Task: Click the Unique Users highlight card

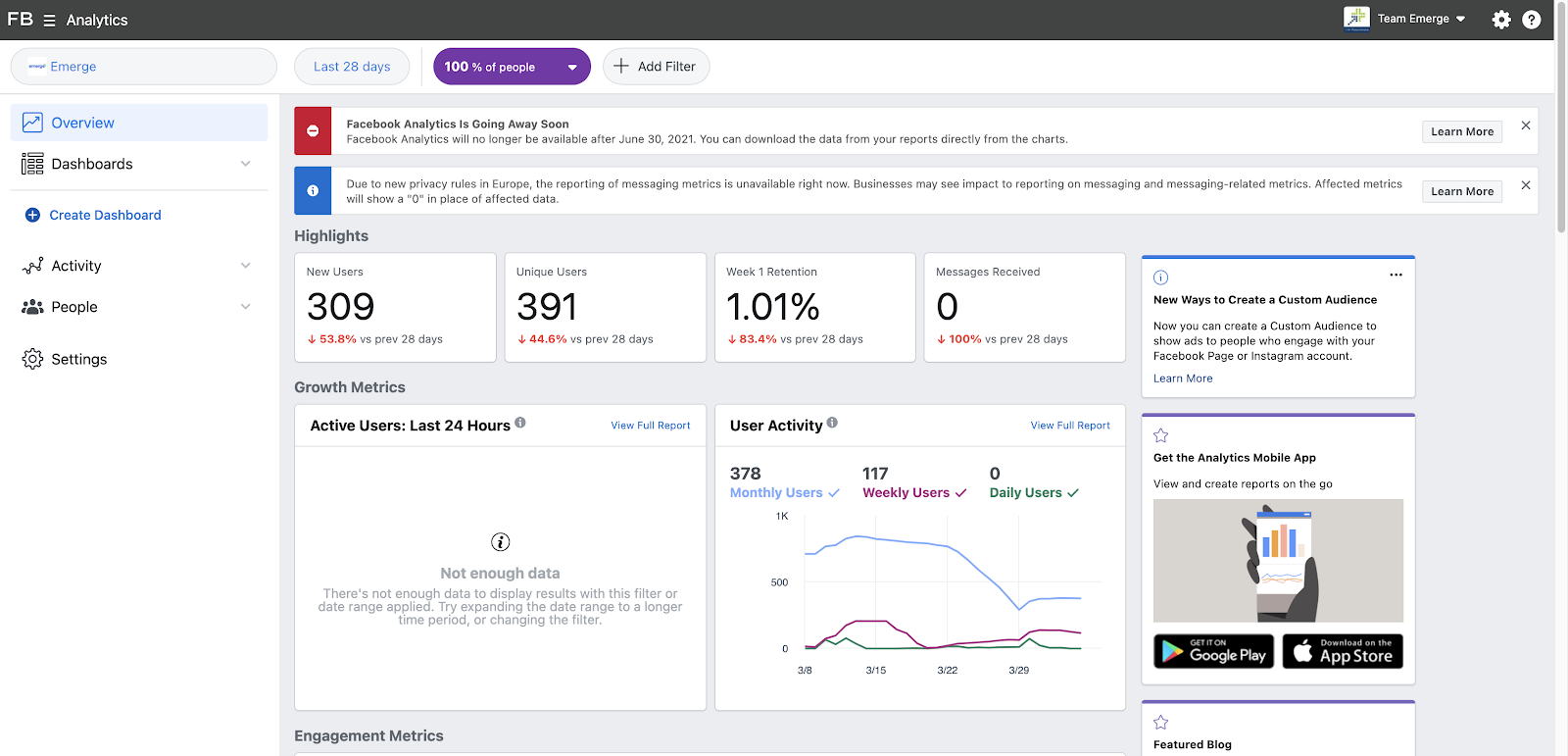Action: [606, 308]
